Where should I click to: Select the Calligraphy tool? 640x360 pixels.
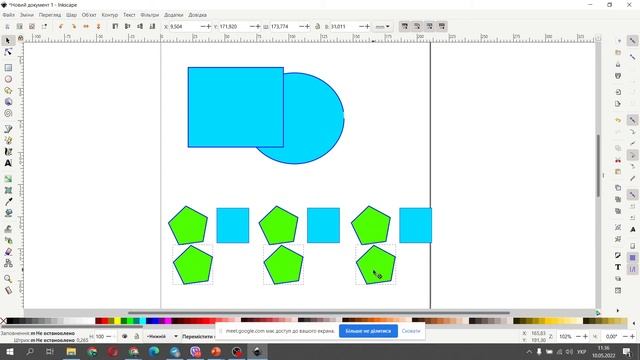(x=8, y=152)
